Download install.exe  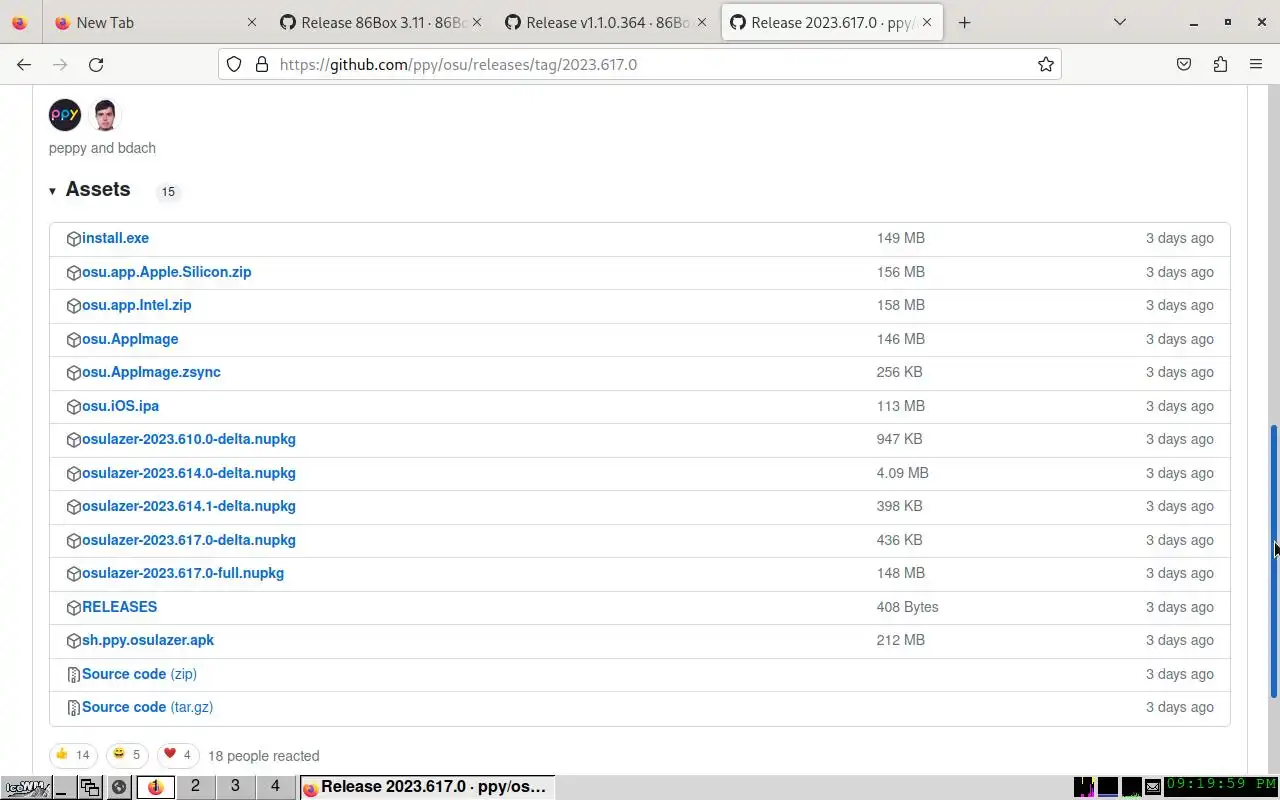pyautogui.click(x=115, y=238)
